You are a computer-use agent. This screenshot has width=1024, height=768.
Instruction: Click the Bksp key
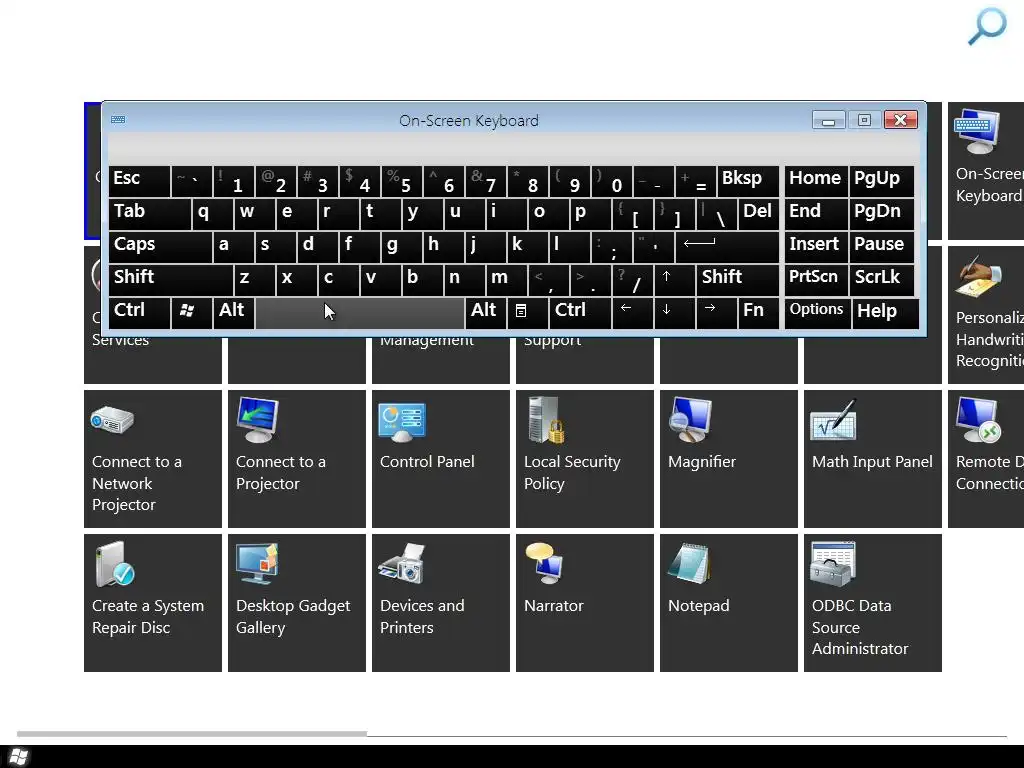tap(748, 181)
